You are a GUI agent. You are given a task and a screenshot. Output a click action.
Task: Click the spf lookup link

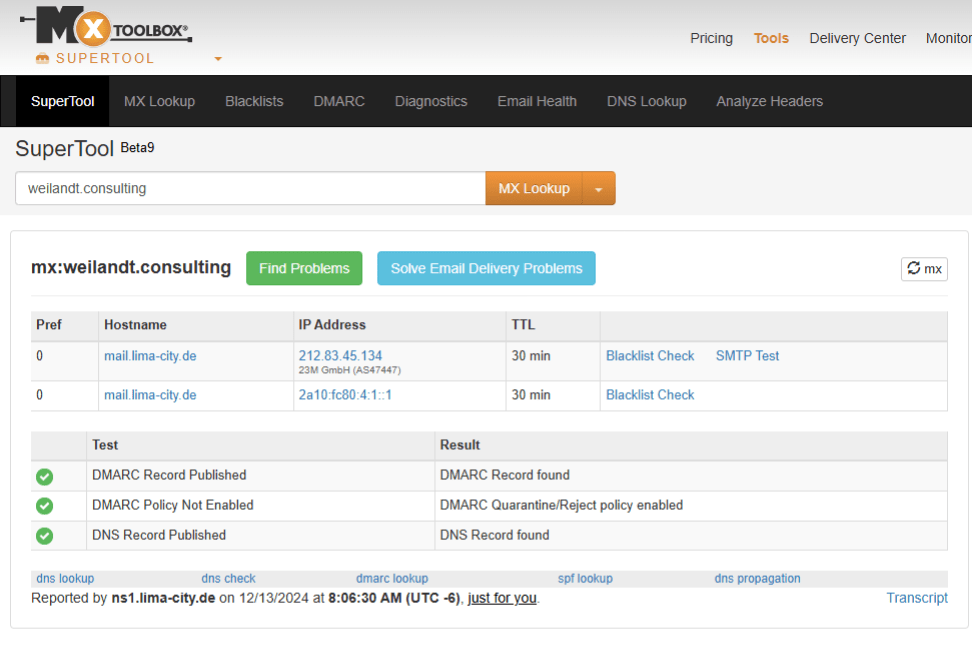(585, 579)
